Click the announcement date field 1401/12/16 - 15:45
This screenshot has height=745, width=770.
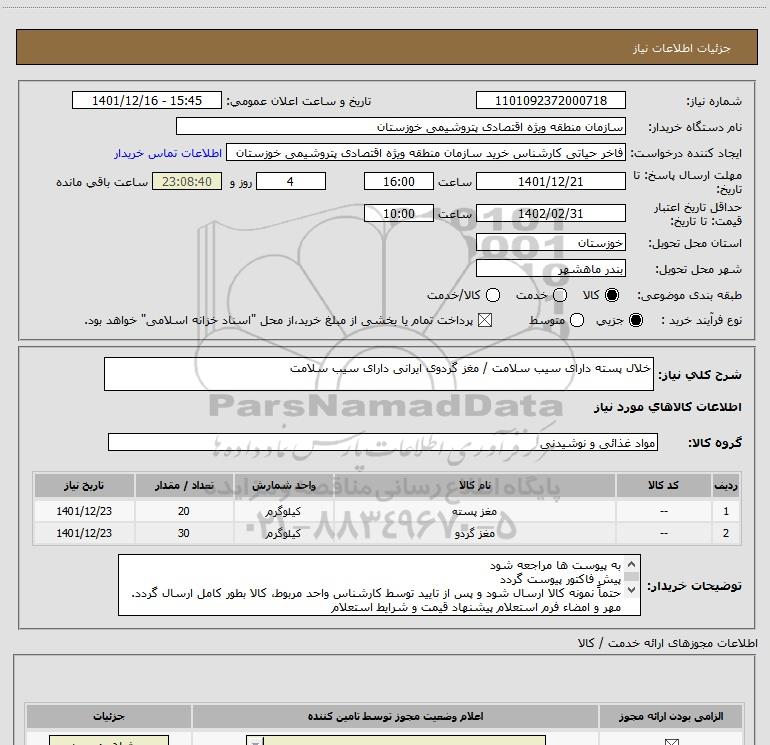[147, 101]
